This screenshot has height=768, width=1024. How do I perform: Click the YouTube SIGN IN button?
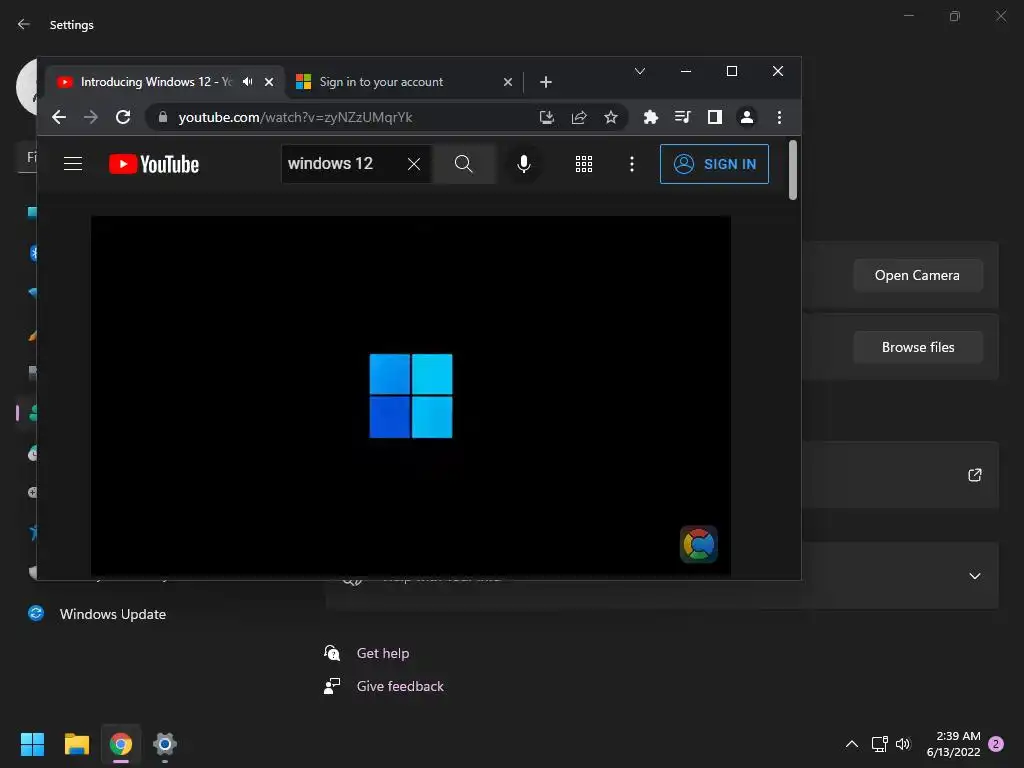pyautogui.click(x=714, y=164)
